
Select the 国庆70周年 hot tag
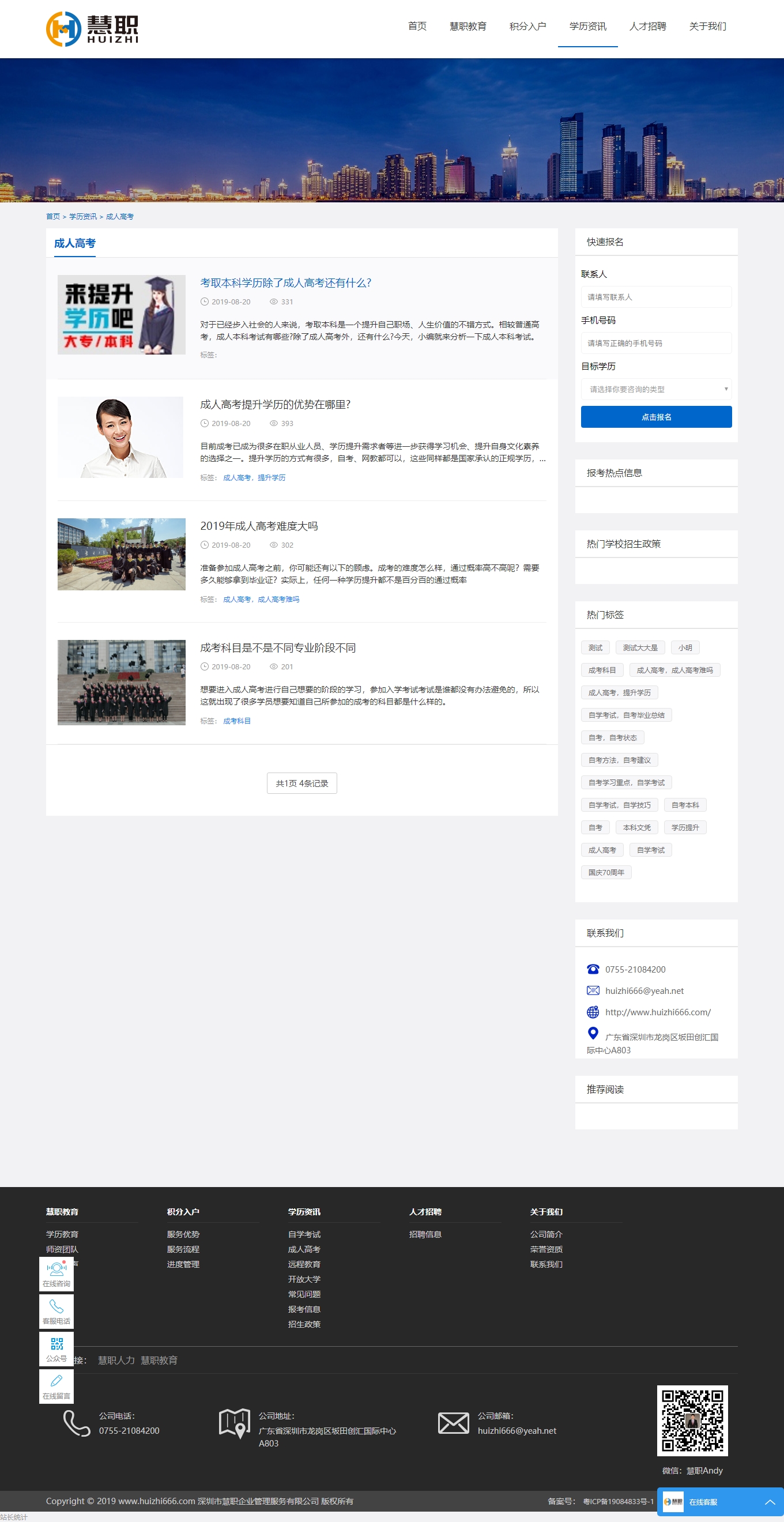[x=605, y=873]
